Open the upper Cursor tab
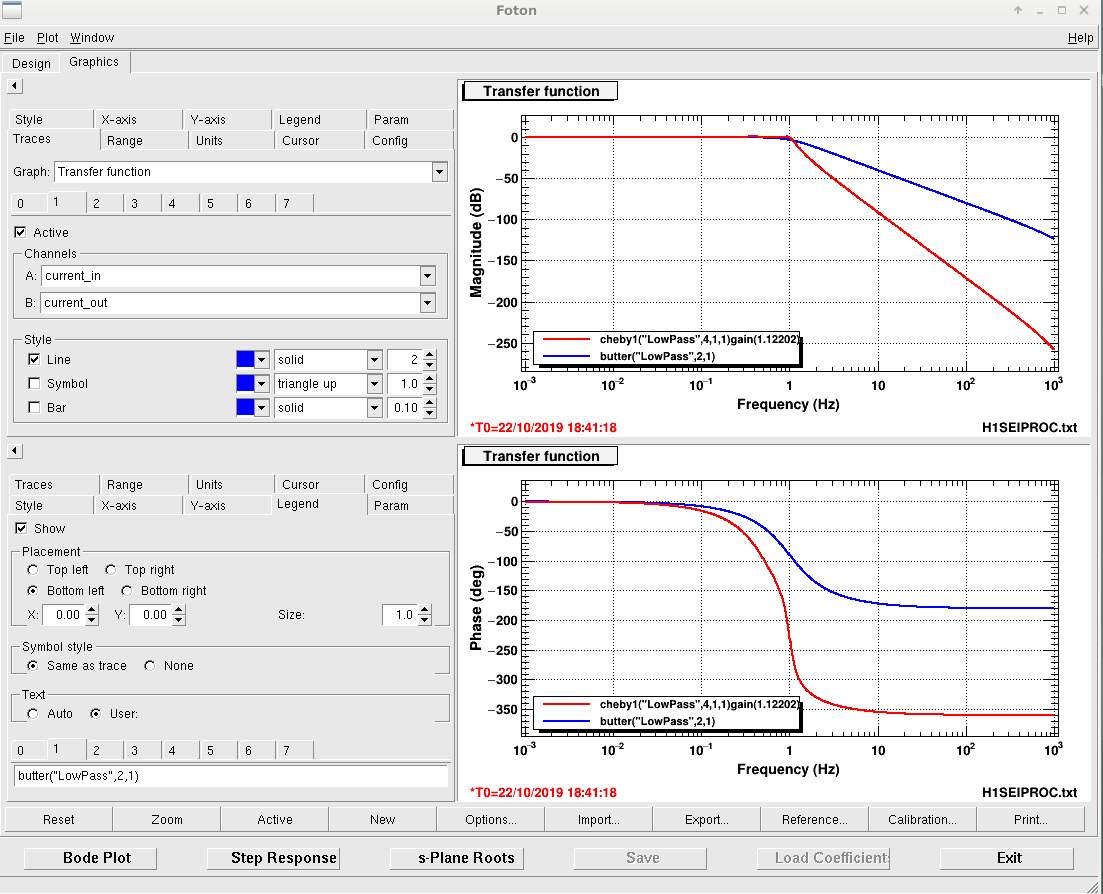The height and width of the screenshot is (894, 1103). click(x=300, y=141)
